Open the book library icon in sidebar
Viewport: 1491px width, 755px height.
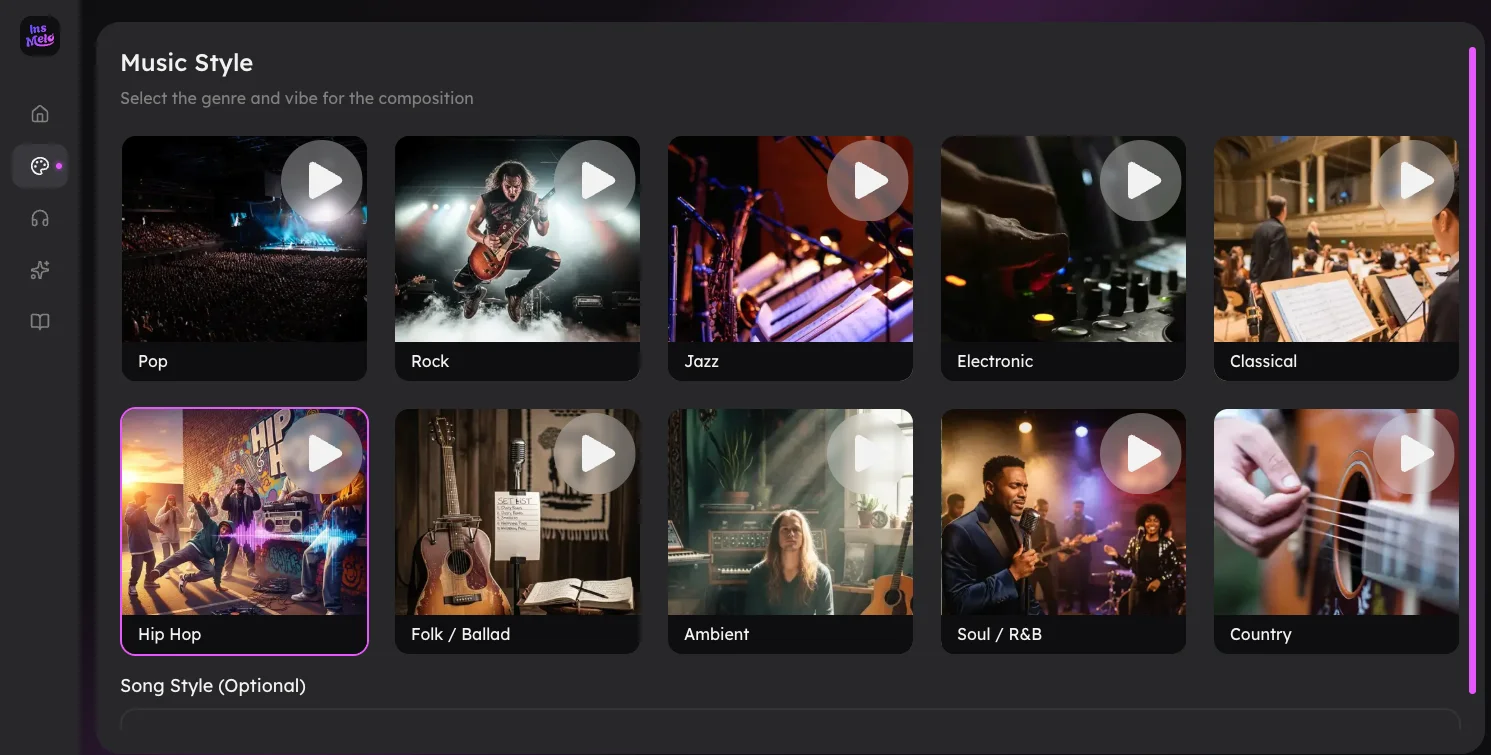pyautogui.click(x=40, y=322)
